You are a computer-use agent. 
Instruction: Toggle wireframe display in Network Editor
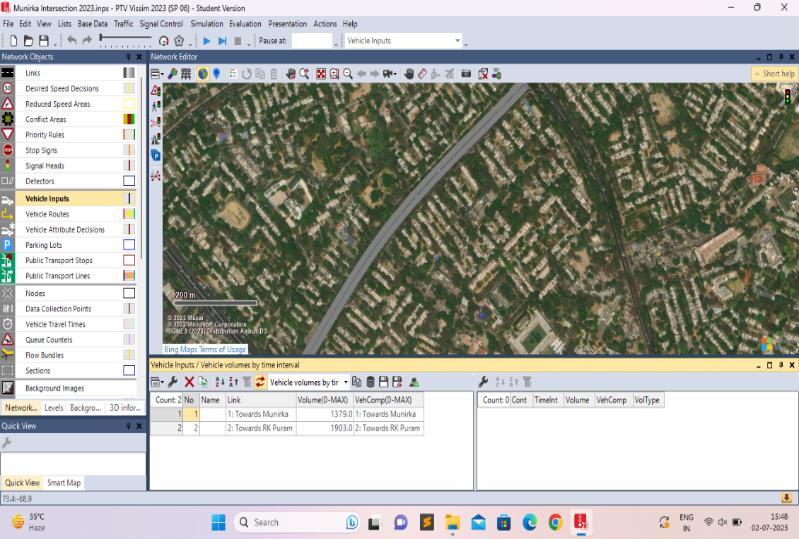(x=186, y=74)
